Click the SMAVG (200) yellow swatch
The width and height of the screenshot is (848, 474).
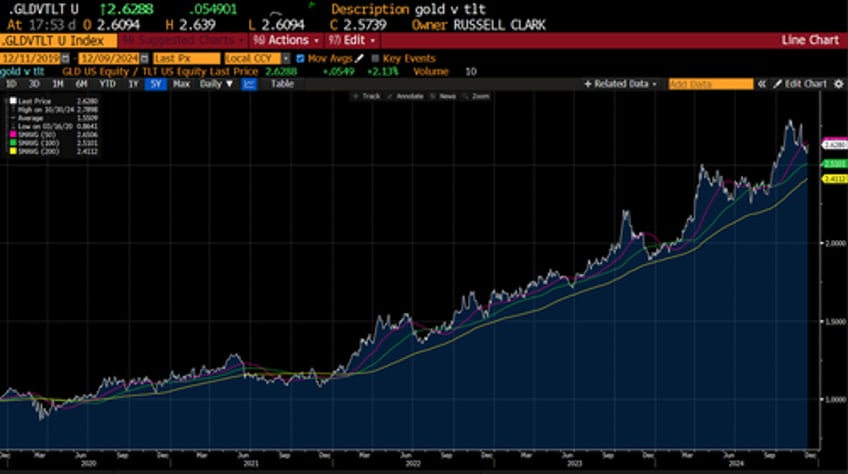coord(13,152)
